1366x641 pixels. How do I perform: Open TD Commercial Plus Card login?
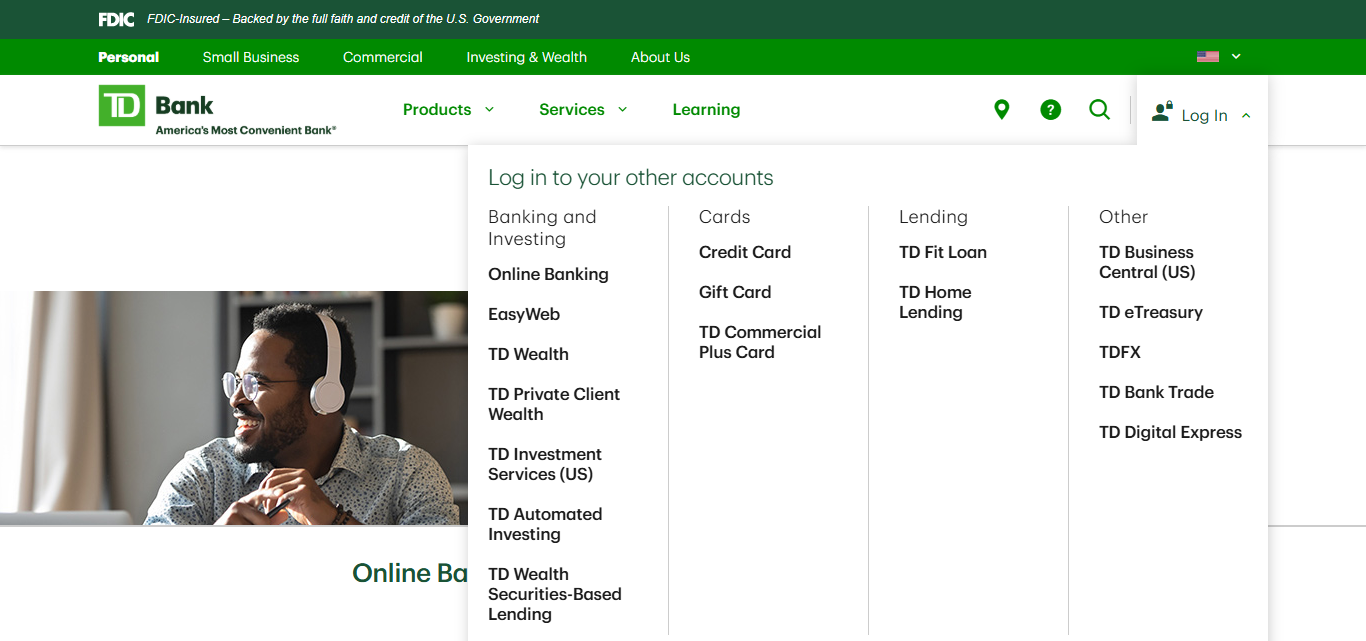click(760, 342)
